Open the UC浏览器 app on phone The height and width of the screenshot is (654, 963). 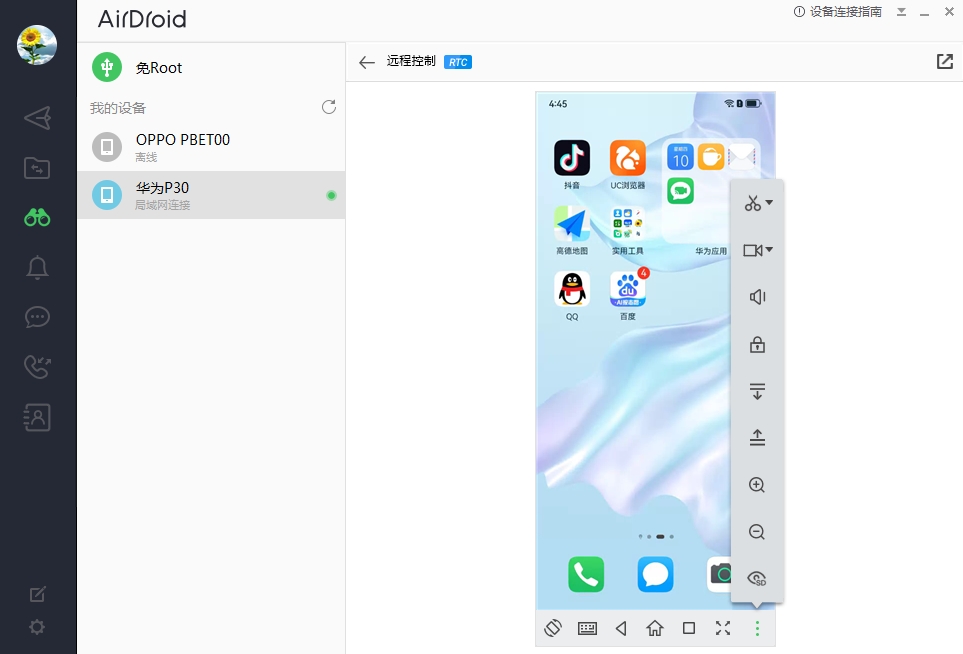(x=628, y=158)
